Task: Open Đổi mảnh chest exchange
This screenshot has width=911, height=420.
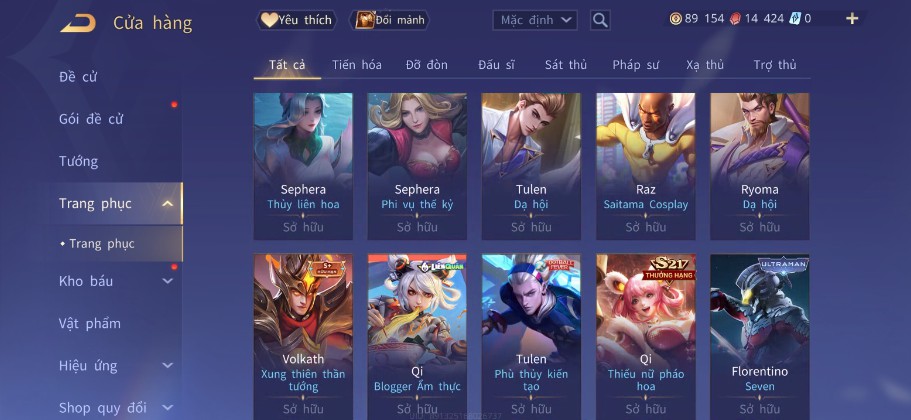Action: click(390, 20)
